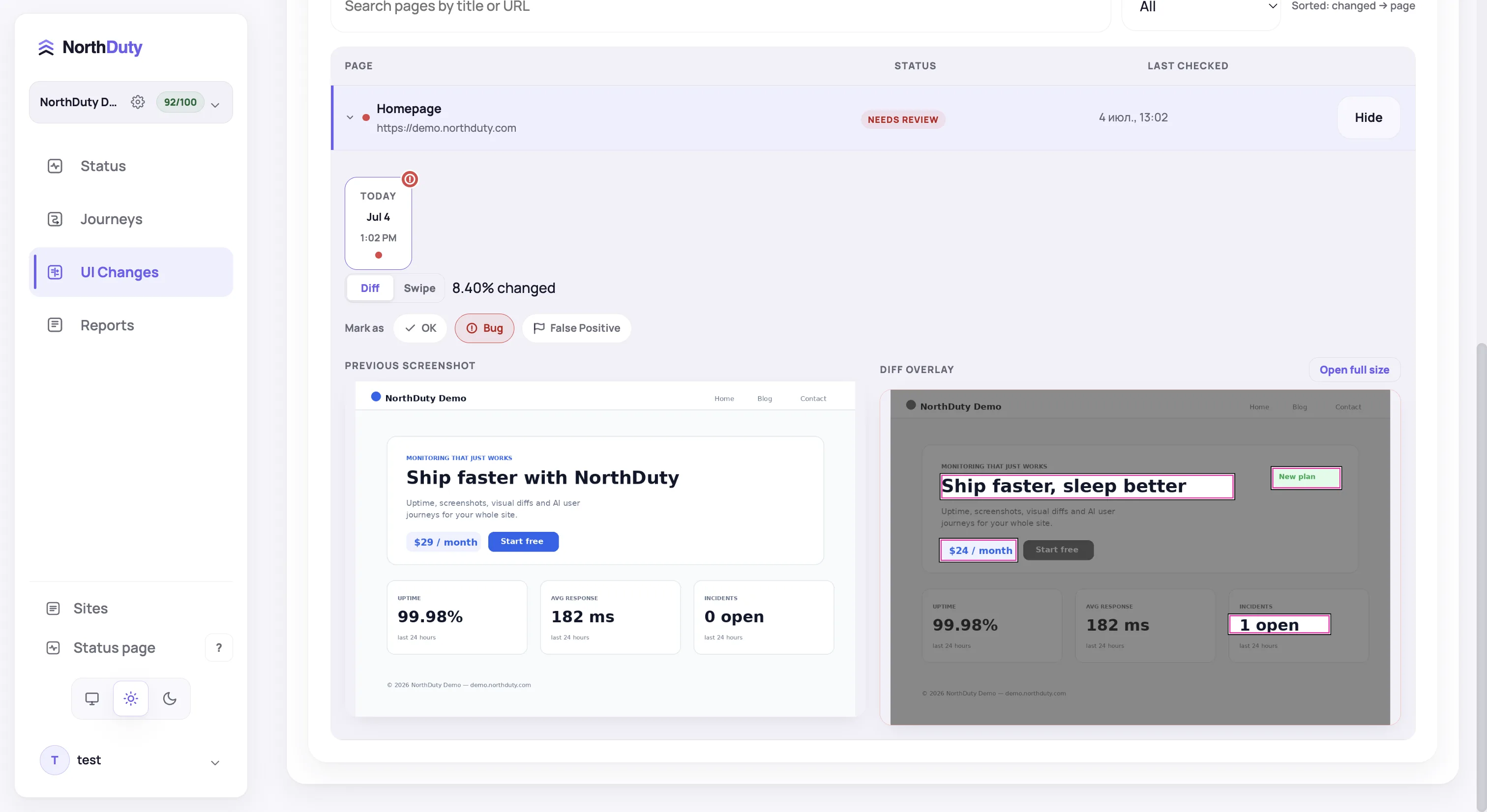The image size is (1487, 812).
Task: Select the Swipe view tab
Action: coord(419,289)
